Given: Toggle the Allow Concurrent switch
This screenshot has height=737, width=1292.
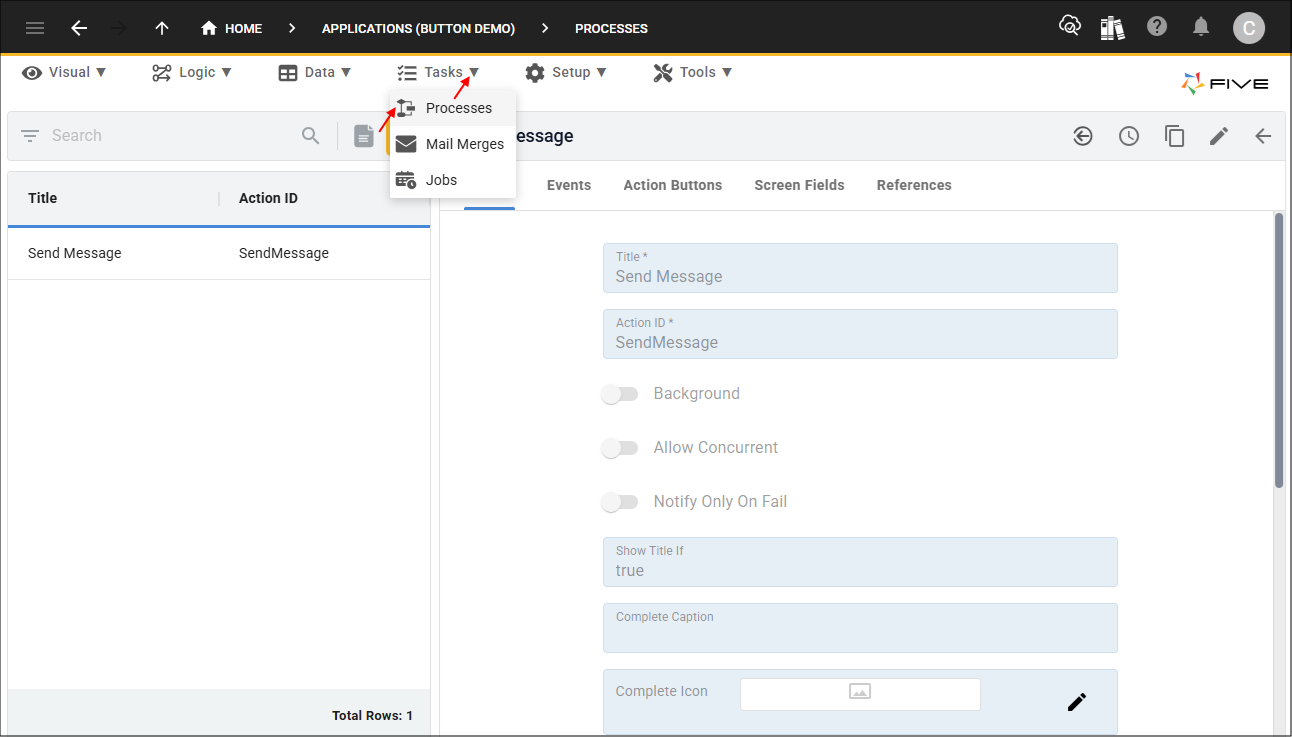Looking at the screenshot, I should 620,448.
